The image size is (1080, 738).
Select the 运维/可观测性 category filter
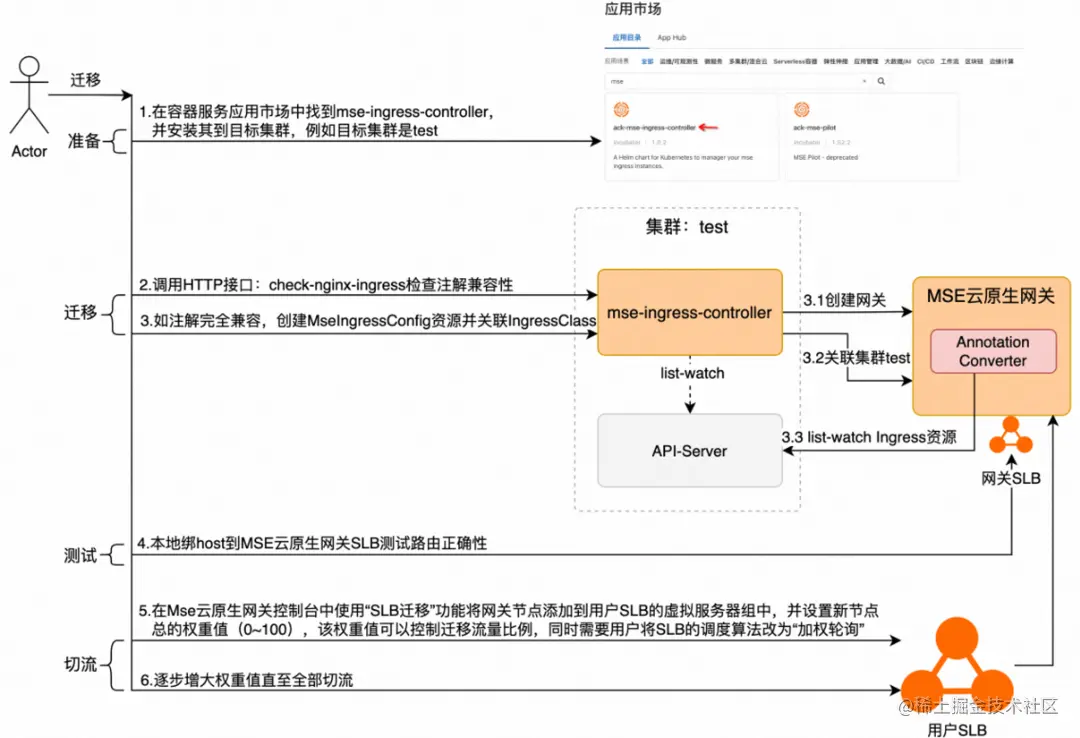678,61
